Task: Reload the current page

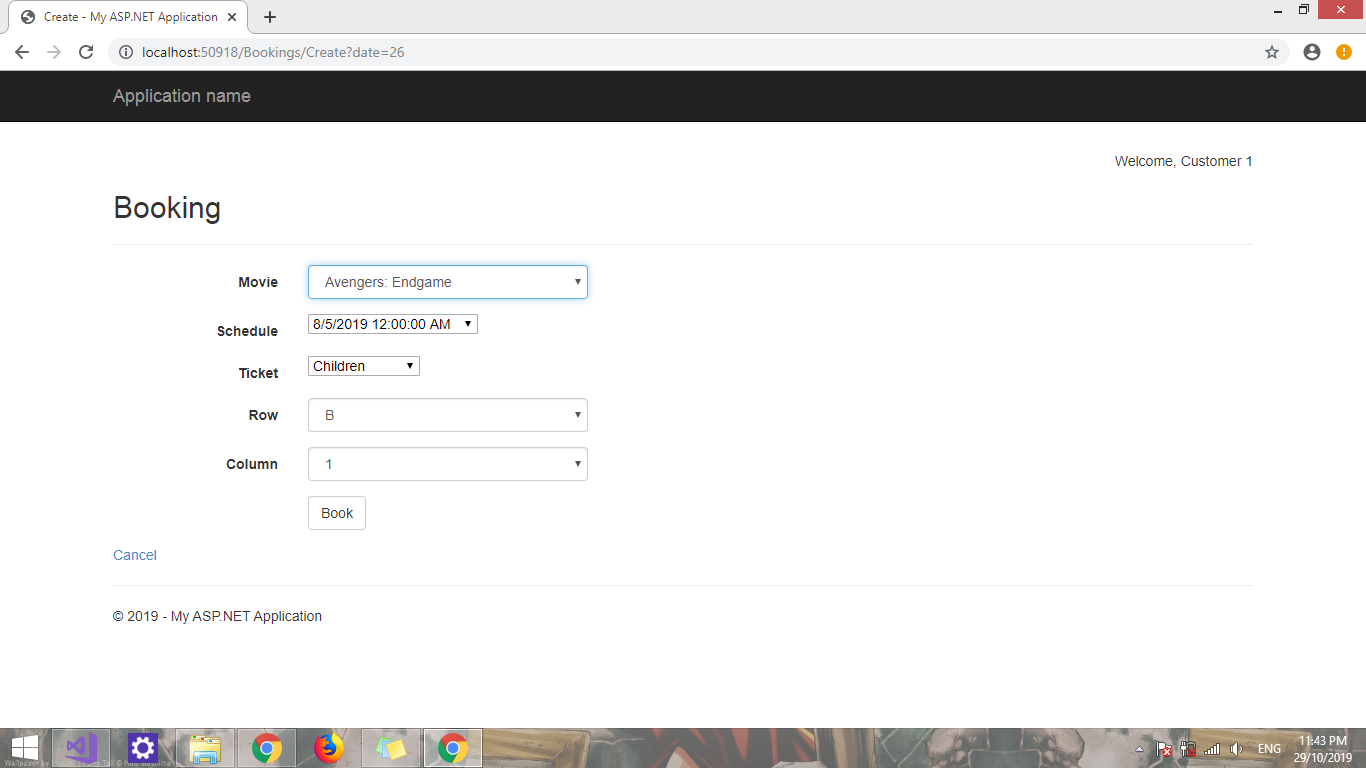Action: pos(84,51)
